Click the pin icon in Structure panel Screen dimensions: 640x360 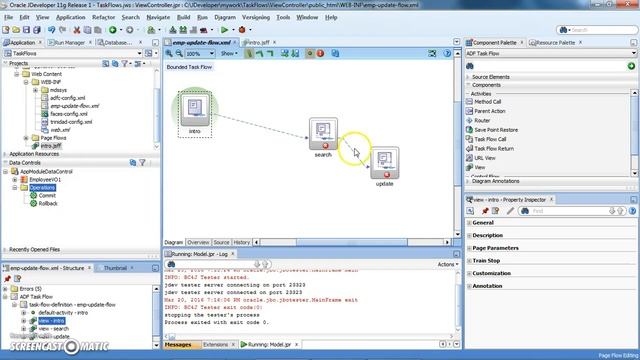pyautogui.click(x=7, y=279)
